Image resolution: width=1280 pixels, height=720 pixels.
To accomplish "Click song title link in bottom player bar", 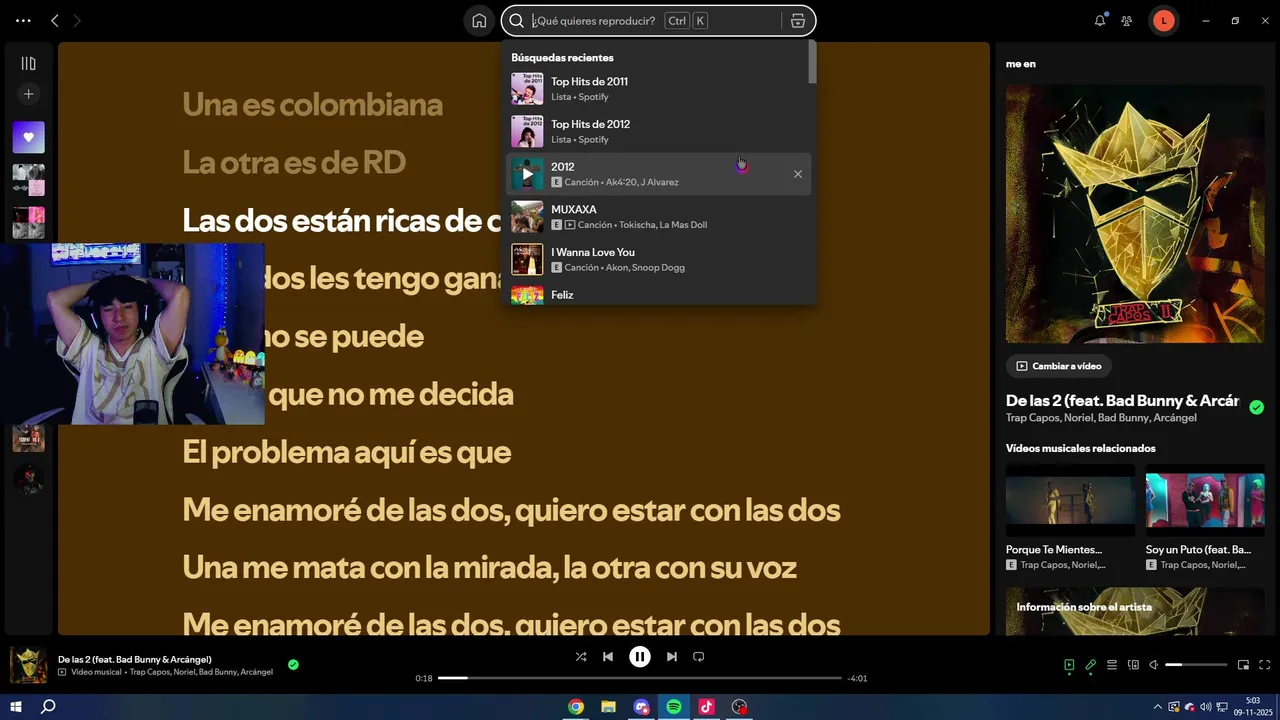I will [135, 659].
